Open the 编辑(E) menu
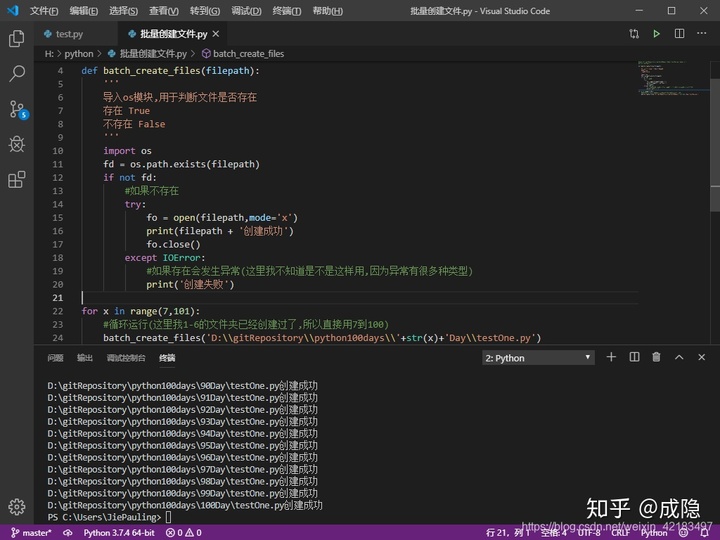The image size is (720, 540). 84,11
